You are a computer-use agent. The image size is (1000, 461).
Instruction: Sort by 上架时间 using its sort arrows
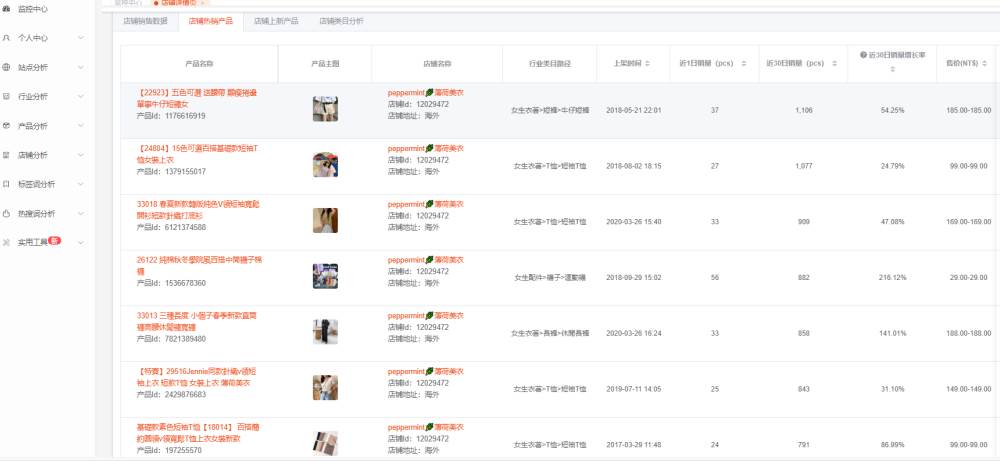click(x=648, y=64)
